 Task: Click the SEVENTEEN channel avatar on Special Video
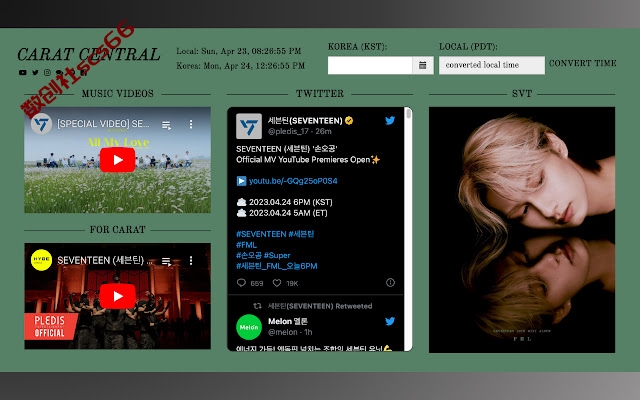click(41, 124)
